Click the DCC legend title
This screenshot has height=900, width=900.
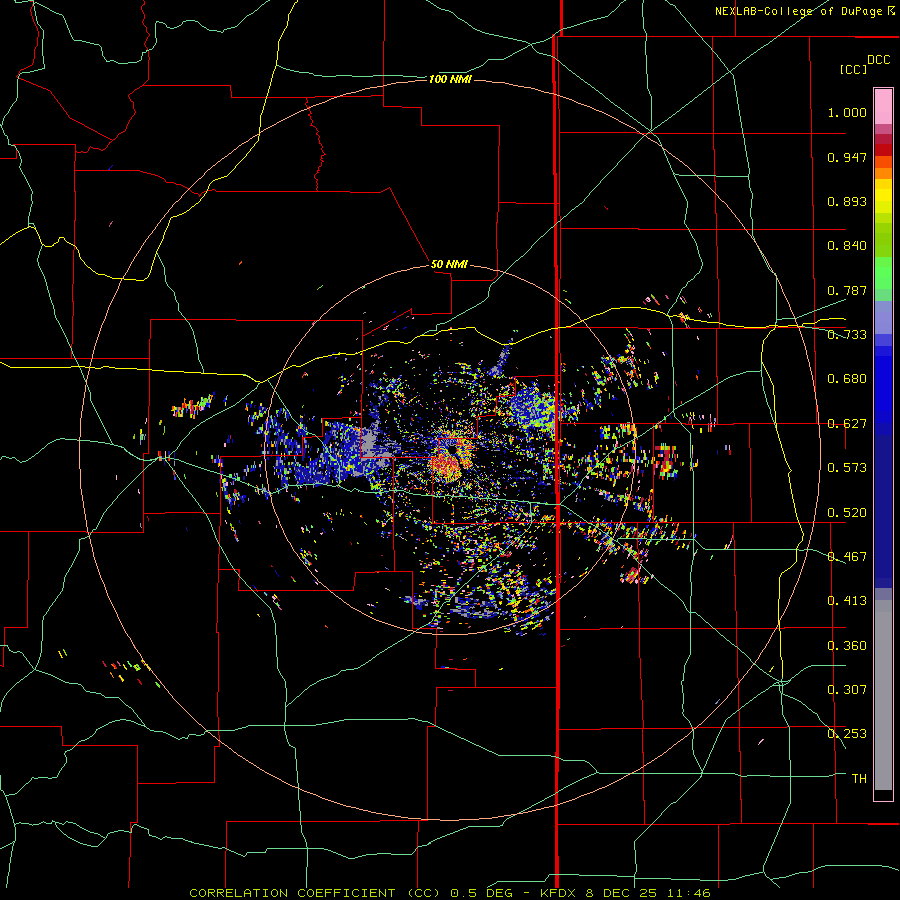[878, 60]
